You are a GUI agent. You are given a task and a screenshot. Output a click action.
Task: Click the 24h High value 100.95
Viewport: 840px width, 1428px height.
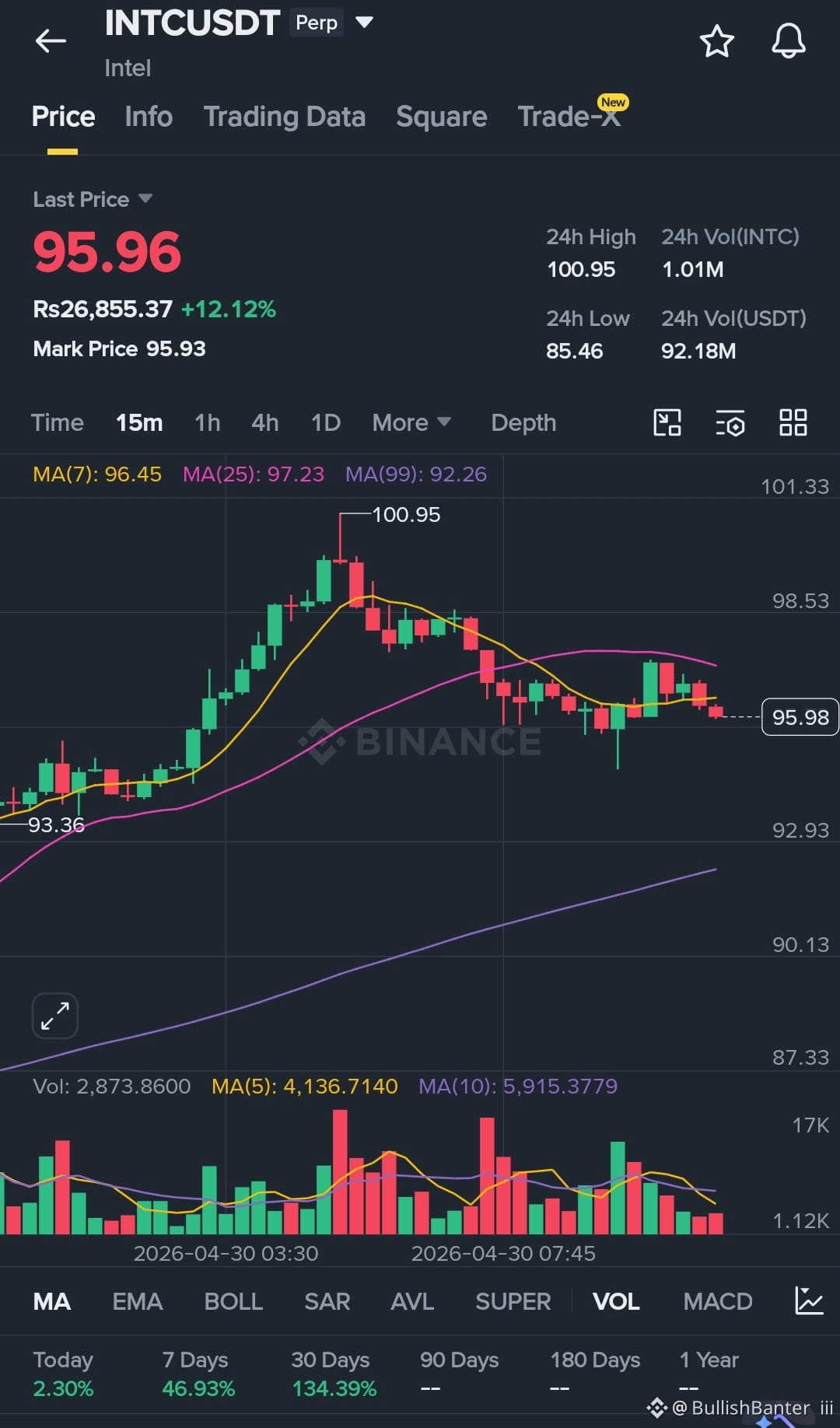click(x=581, y=269)
